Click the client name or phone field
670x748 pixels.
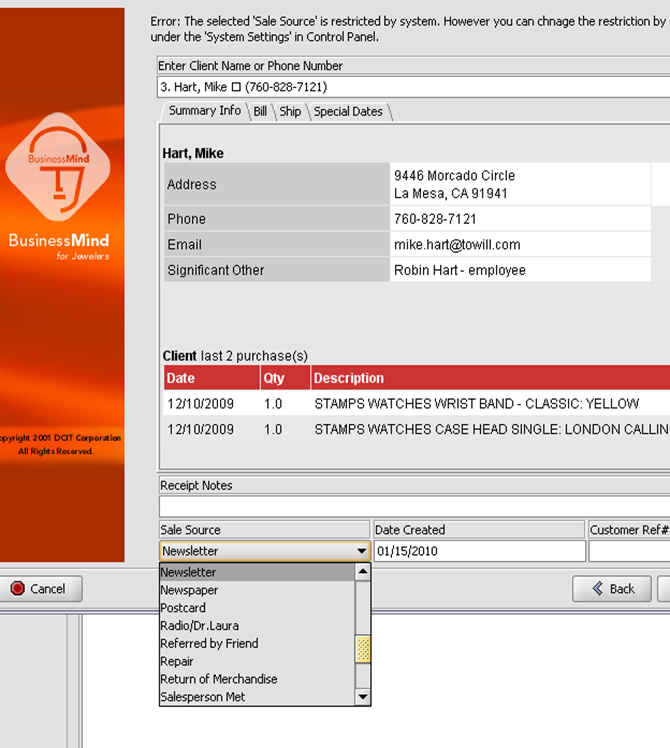[410, 87]
